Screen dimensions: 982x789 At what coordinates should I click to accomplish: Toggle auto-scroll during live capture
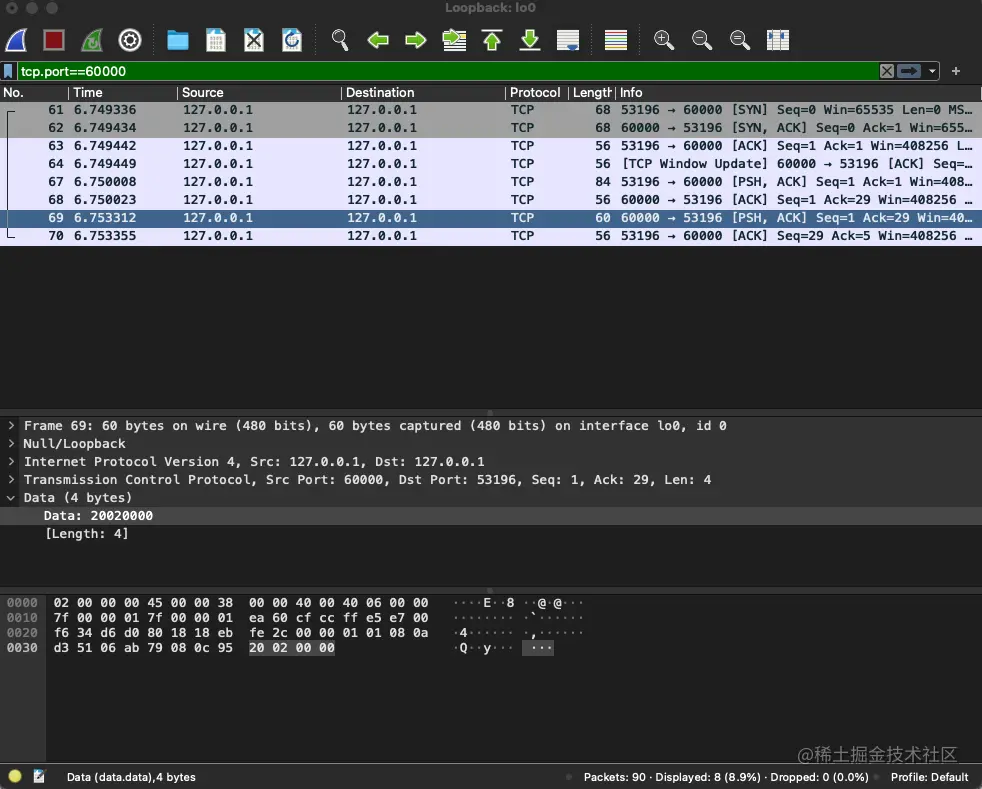568,40
